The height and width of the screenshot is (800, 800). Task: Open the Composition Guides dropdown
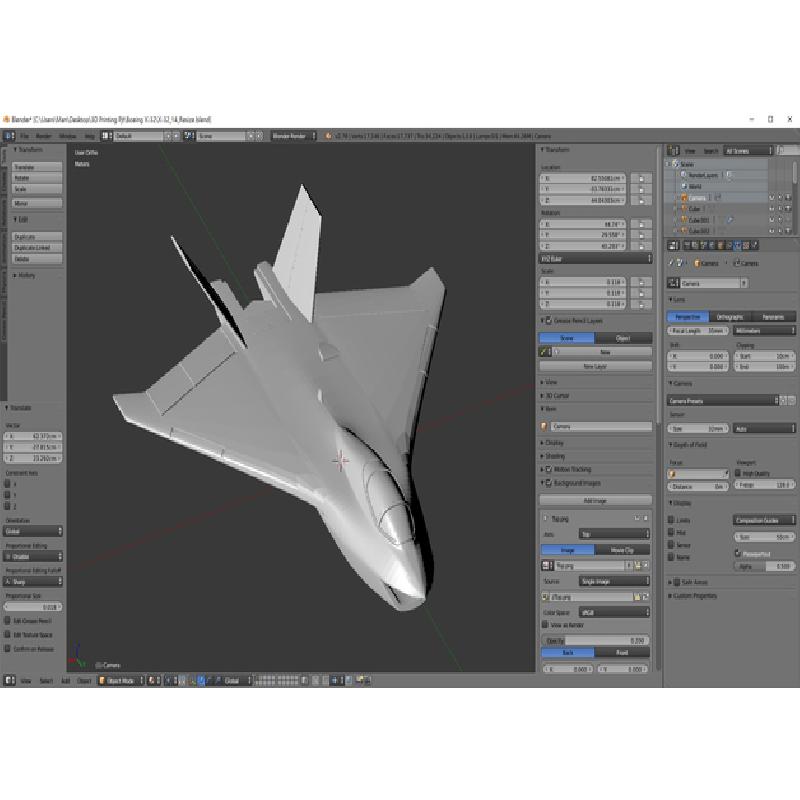point(764,520)
